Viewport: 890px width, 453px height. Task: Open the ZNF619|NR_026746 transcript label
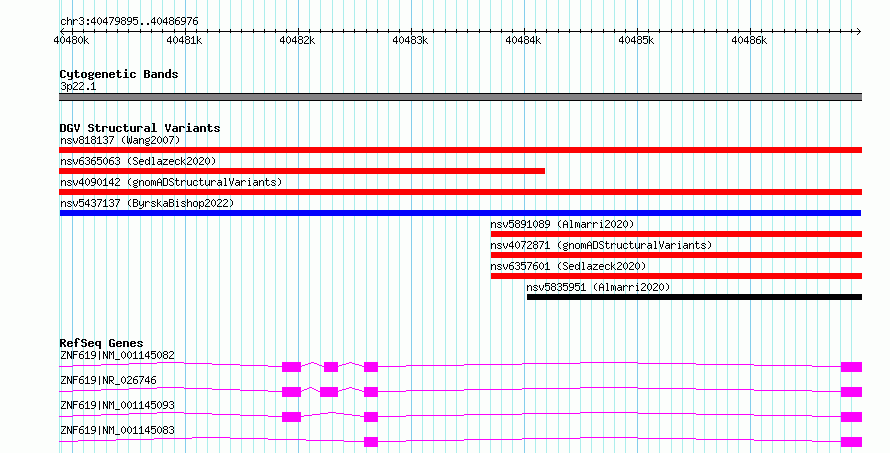[108, 380]
